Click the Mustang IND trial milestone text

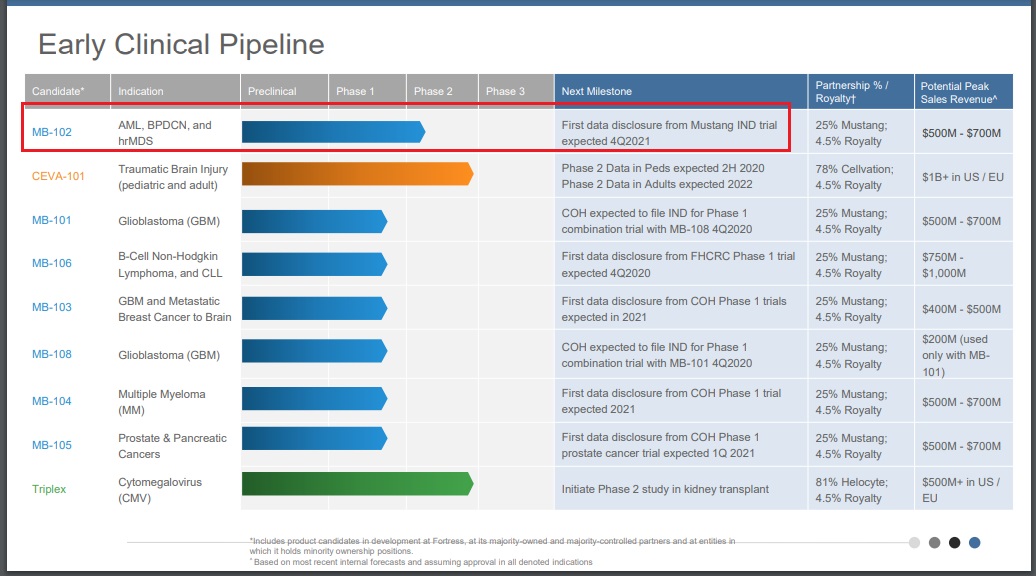pos(669,133)
